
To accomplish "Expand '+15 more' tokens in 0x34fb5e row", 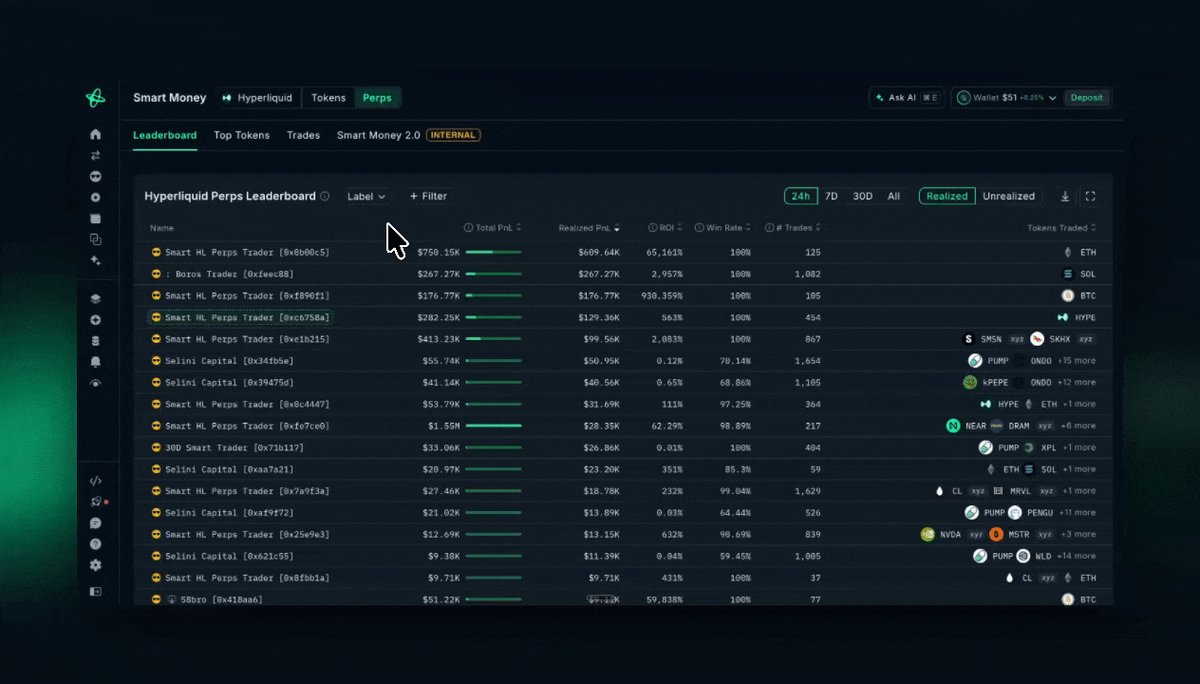I will 1079,361.
